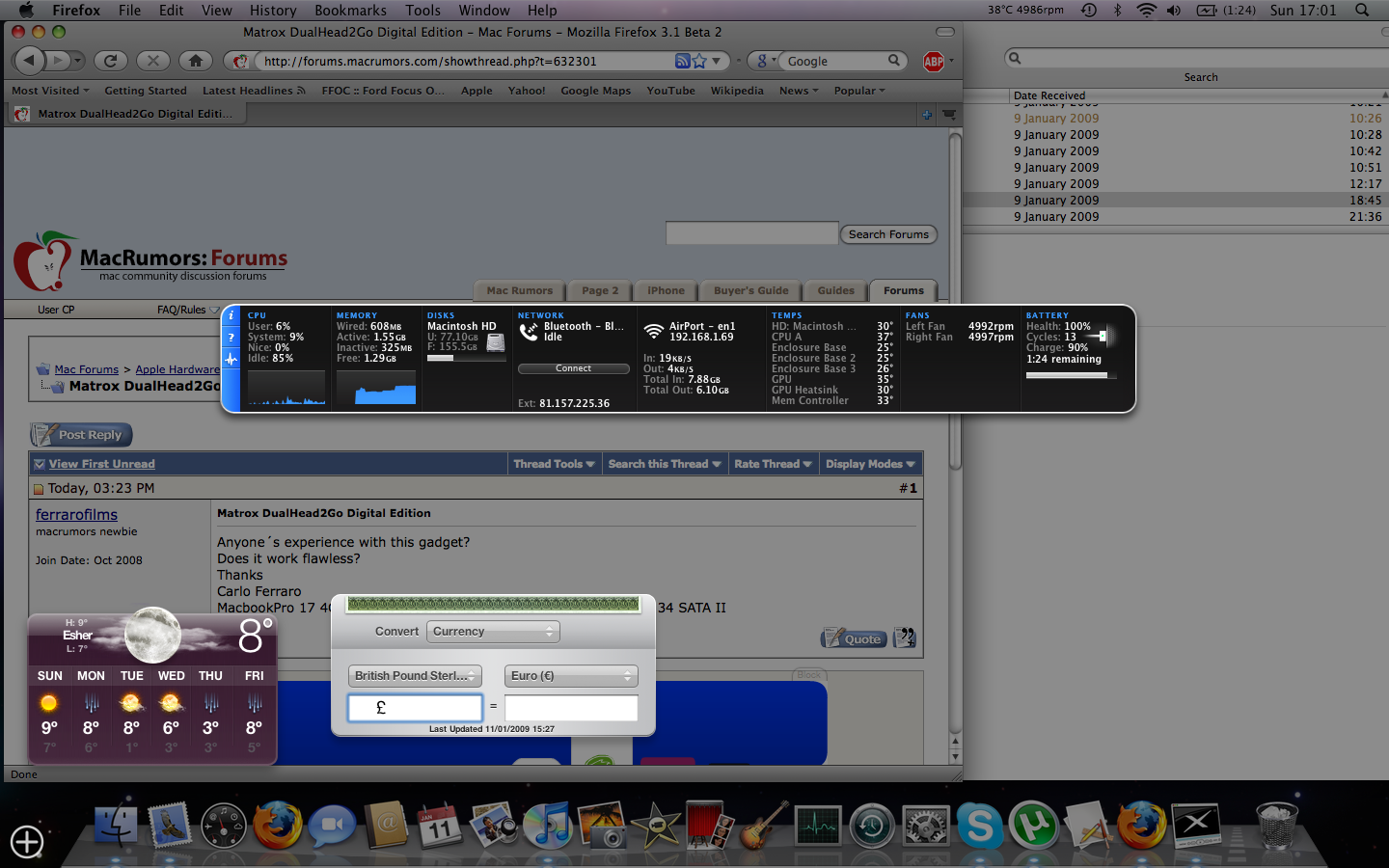Click the forum search text field
1389x868 pixels.
751,233
